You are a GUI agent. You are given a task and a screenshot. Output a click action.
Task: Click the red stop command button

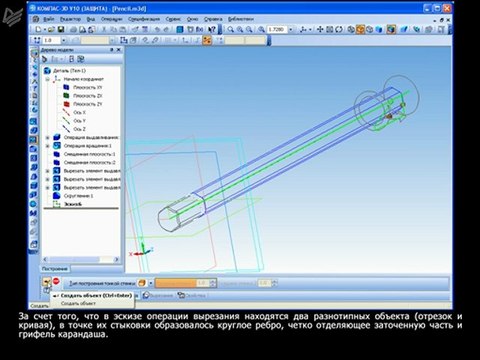point(56,281)
